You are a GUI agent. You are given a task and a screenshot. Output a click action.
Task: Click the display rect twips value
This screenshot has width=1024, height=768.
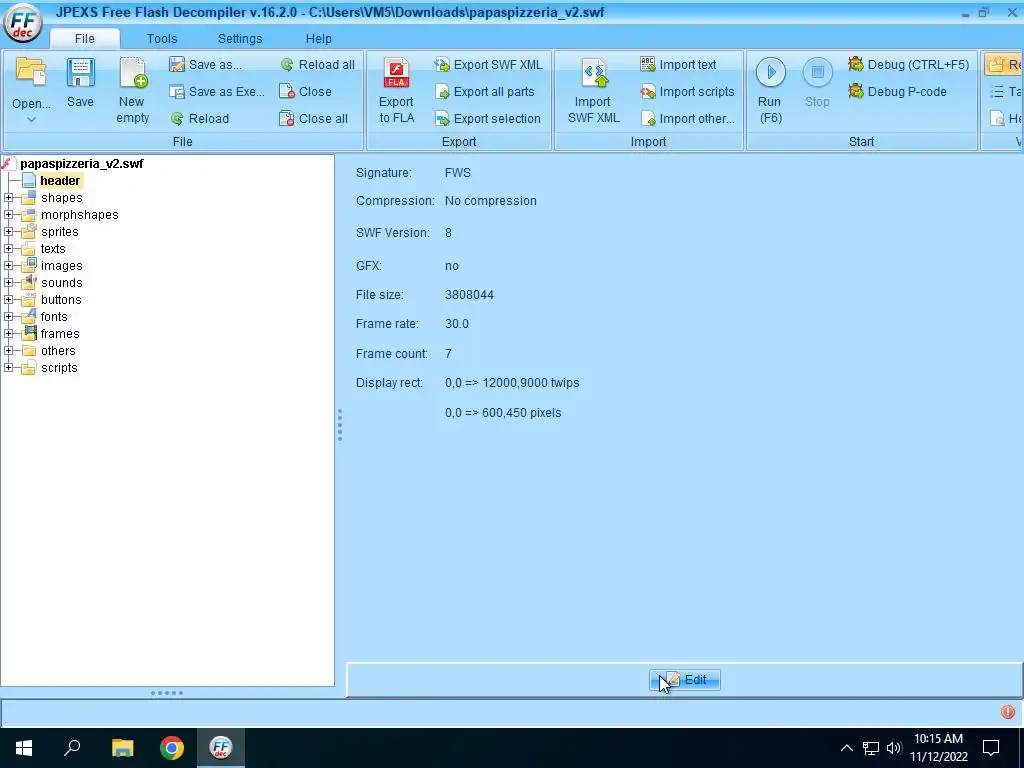(512, 383)
